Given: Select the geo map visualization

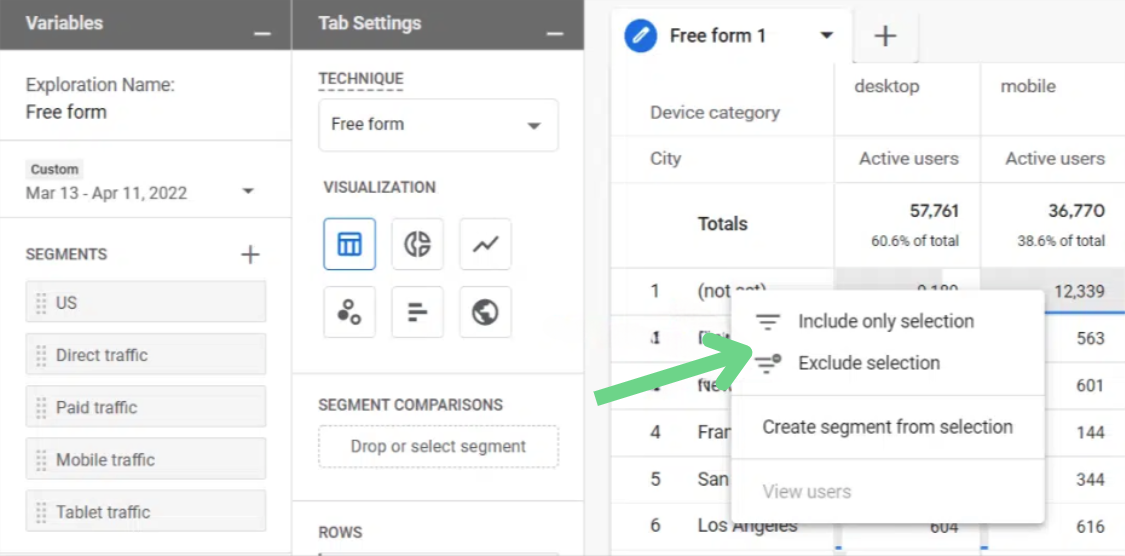Looking at the screenshot, I should tap(486, 312).
